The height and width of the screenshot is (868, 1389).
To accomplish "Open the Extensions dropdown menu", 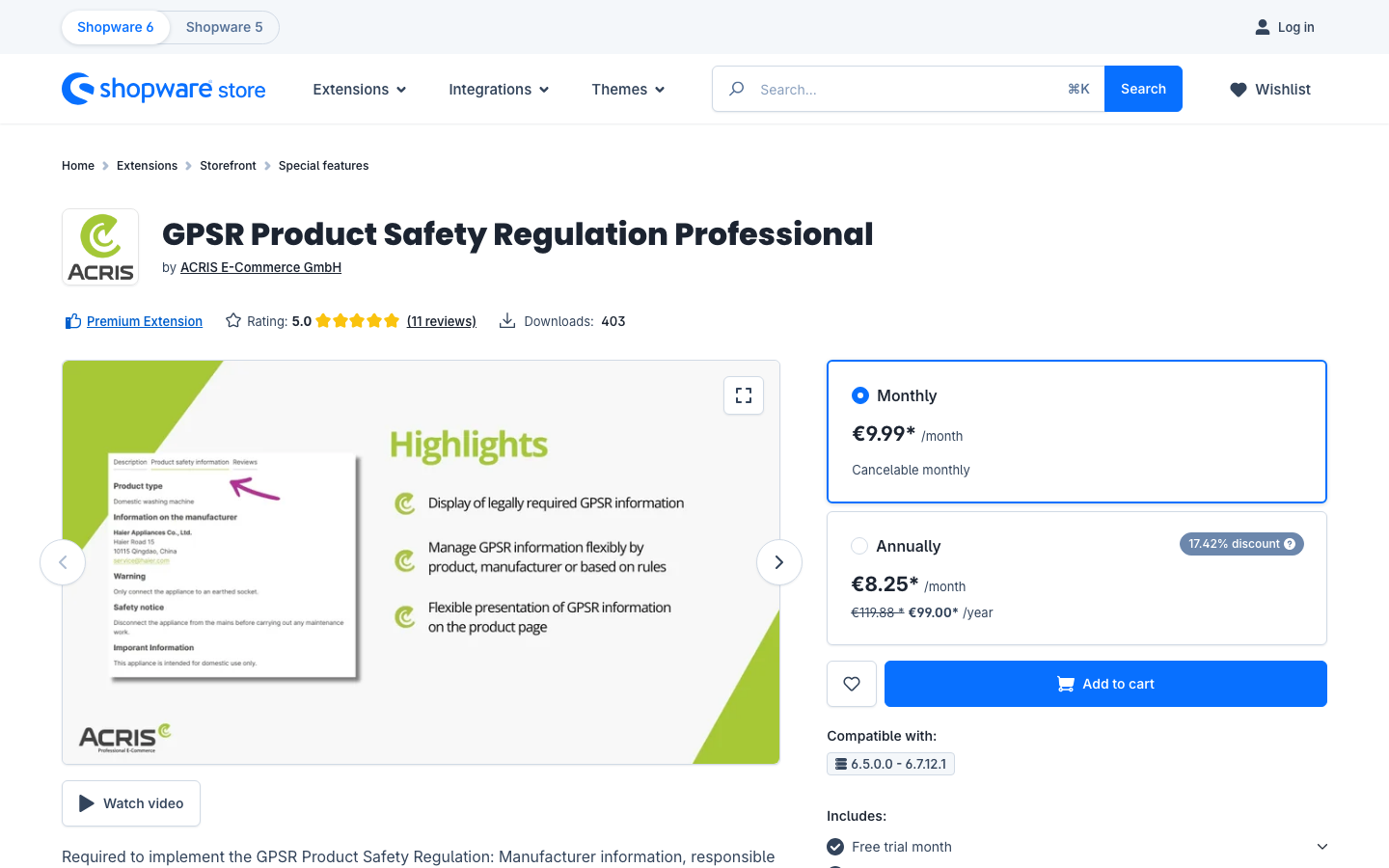I will [360, 90].
